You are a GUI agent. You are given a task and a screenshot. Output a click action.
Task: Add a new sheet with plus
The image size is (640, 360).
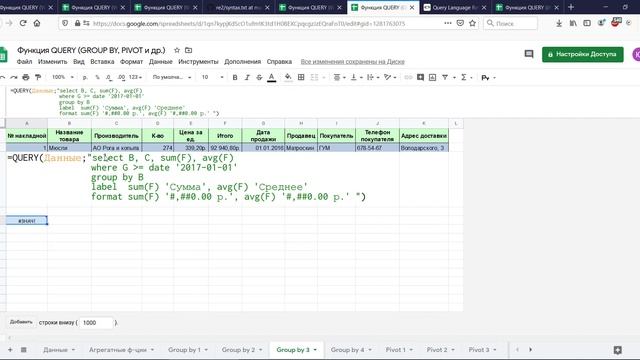coord(10,349)
